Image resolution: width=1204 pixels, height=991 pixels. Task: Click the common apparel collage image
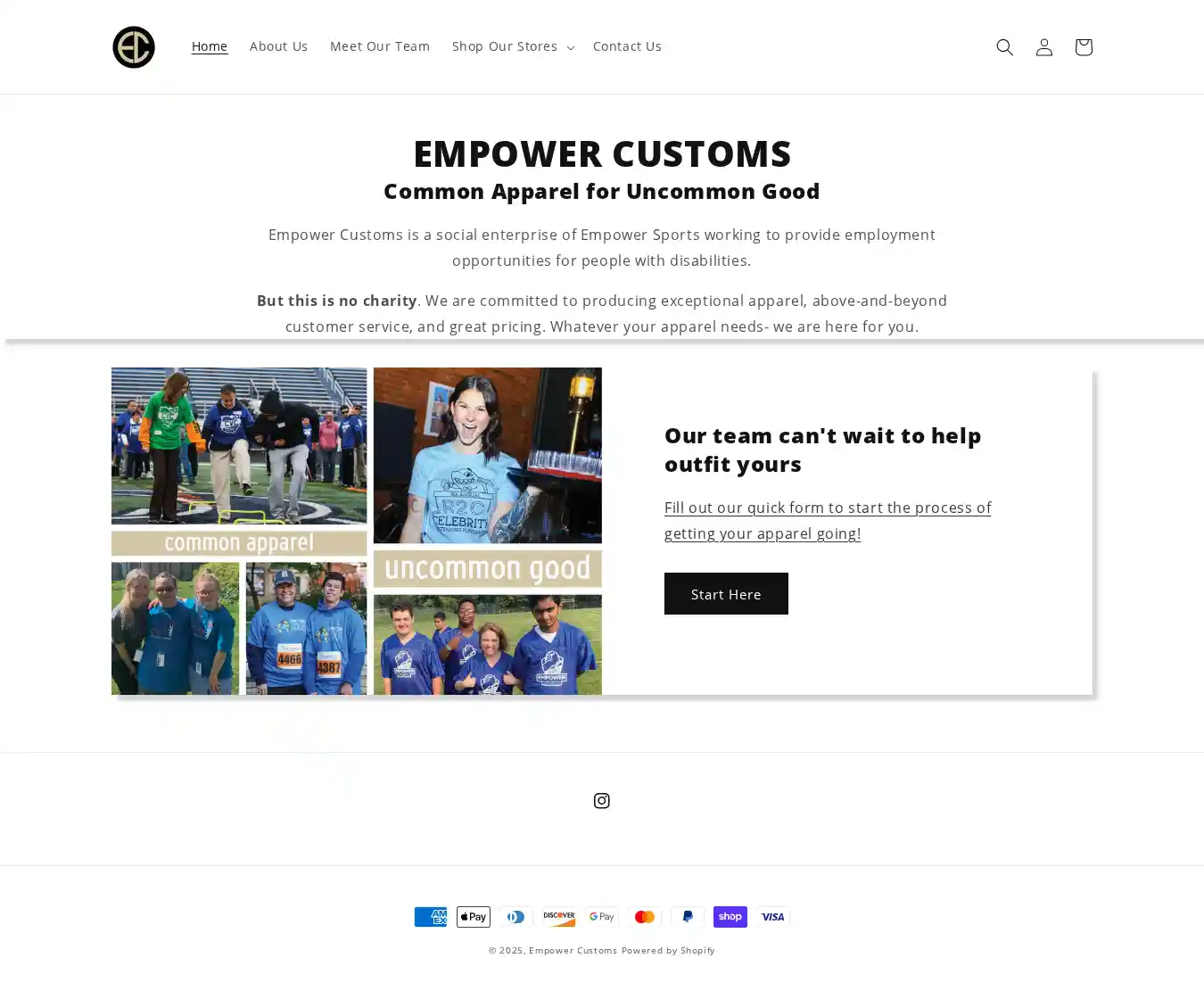(357, 531)
